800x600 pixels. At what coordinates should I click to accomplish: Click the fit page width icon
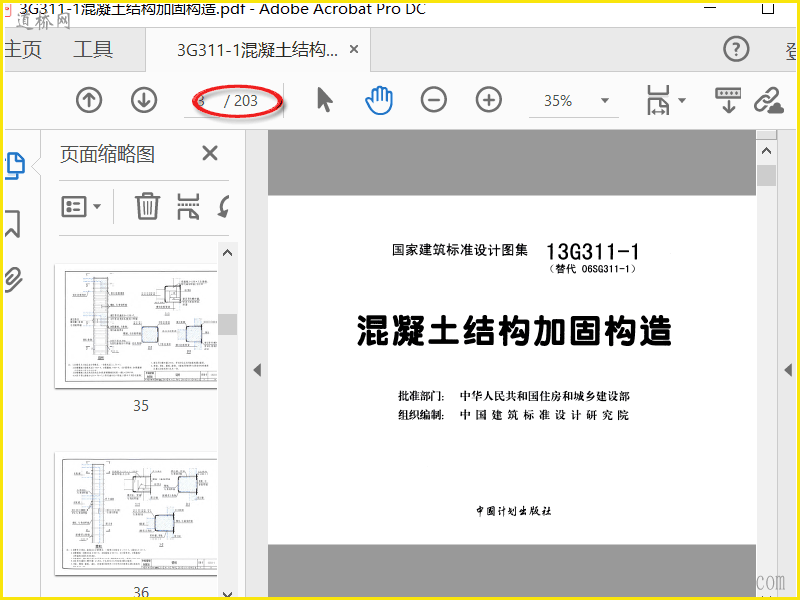(658, 100)
